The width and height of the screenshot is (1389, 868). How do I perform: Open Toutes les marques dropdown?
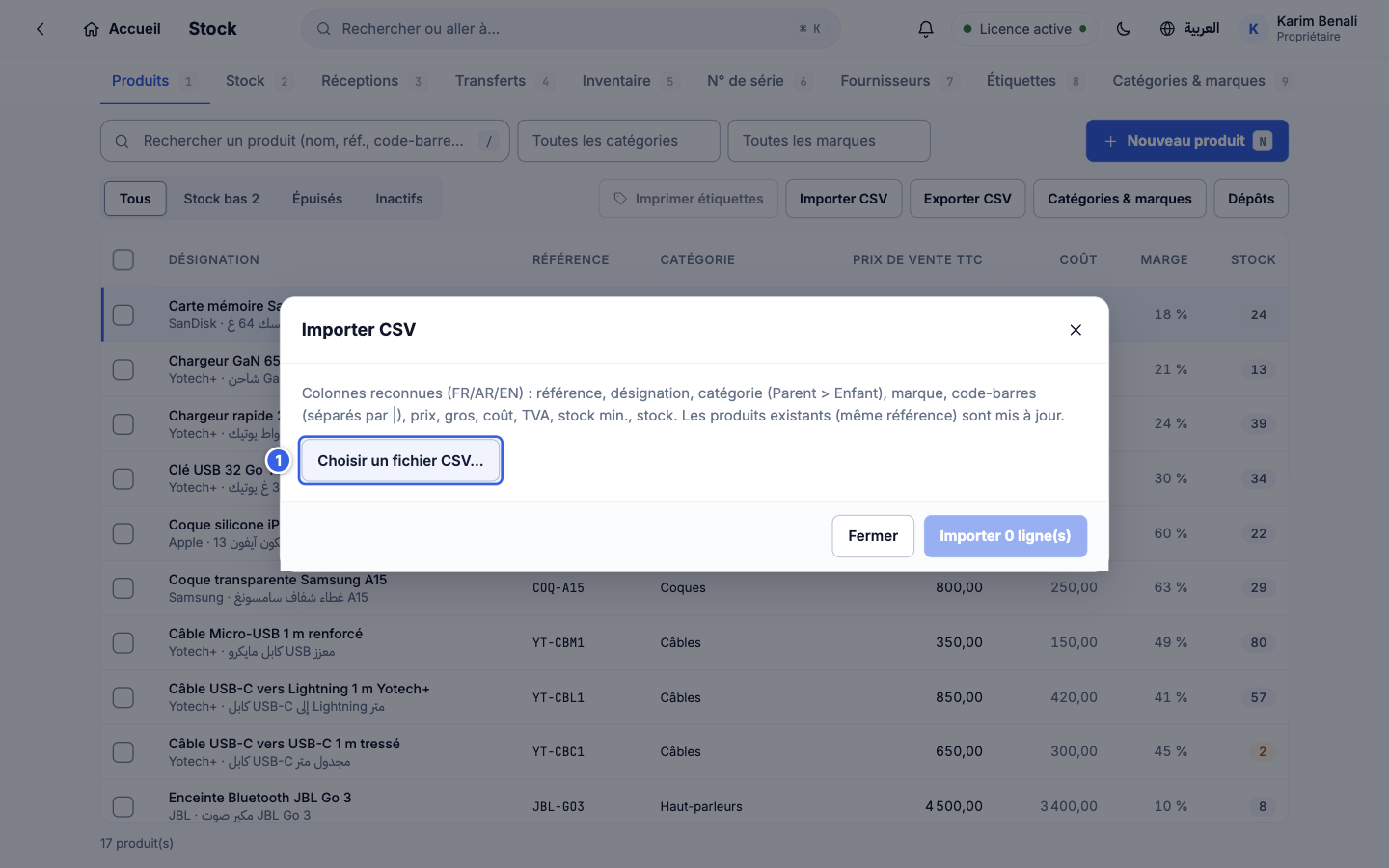click(x=830, y=141)
